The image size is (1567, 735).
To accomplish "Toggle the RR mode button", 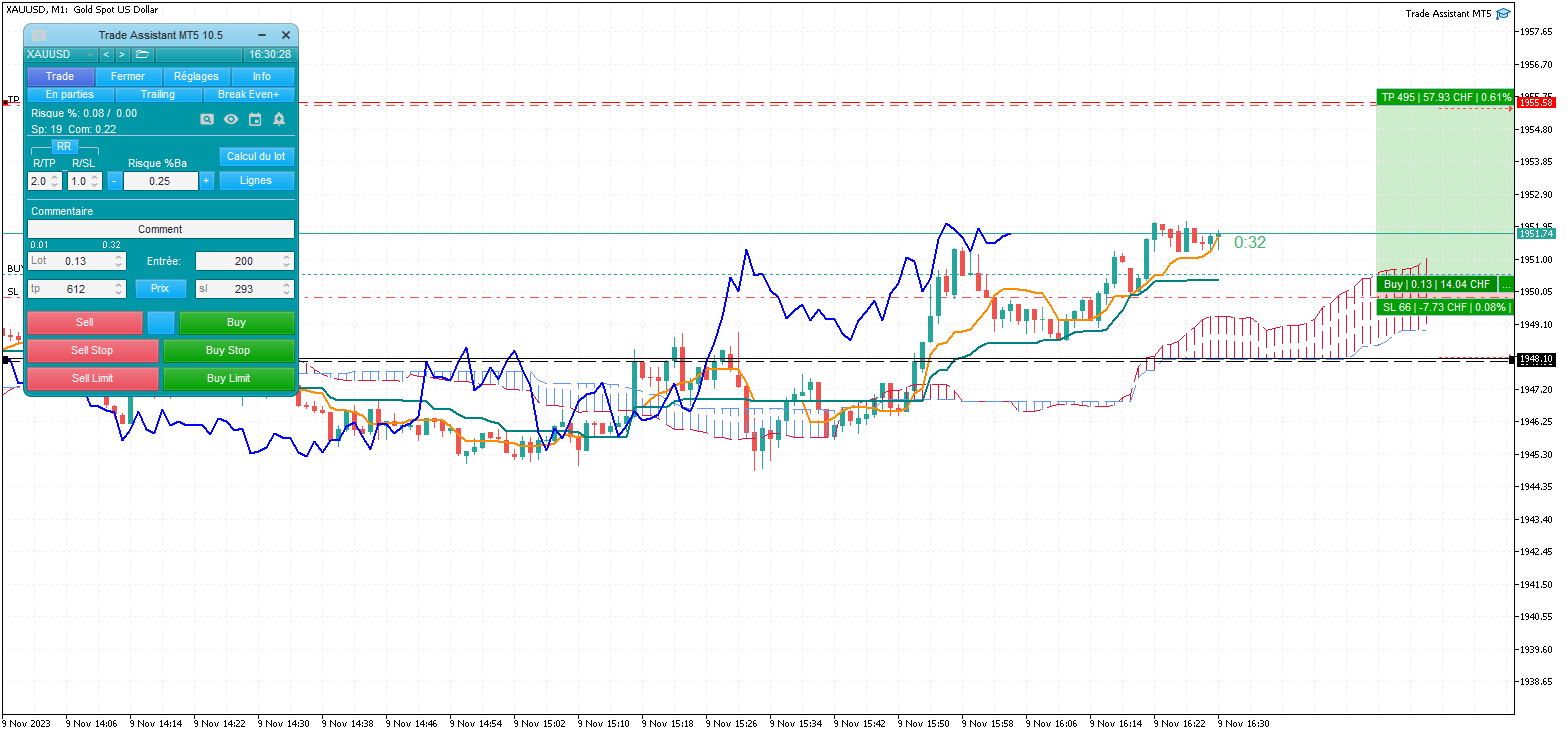I will pyautogui.click(x=64, y=146).
